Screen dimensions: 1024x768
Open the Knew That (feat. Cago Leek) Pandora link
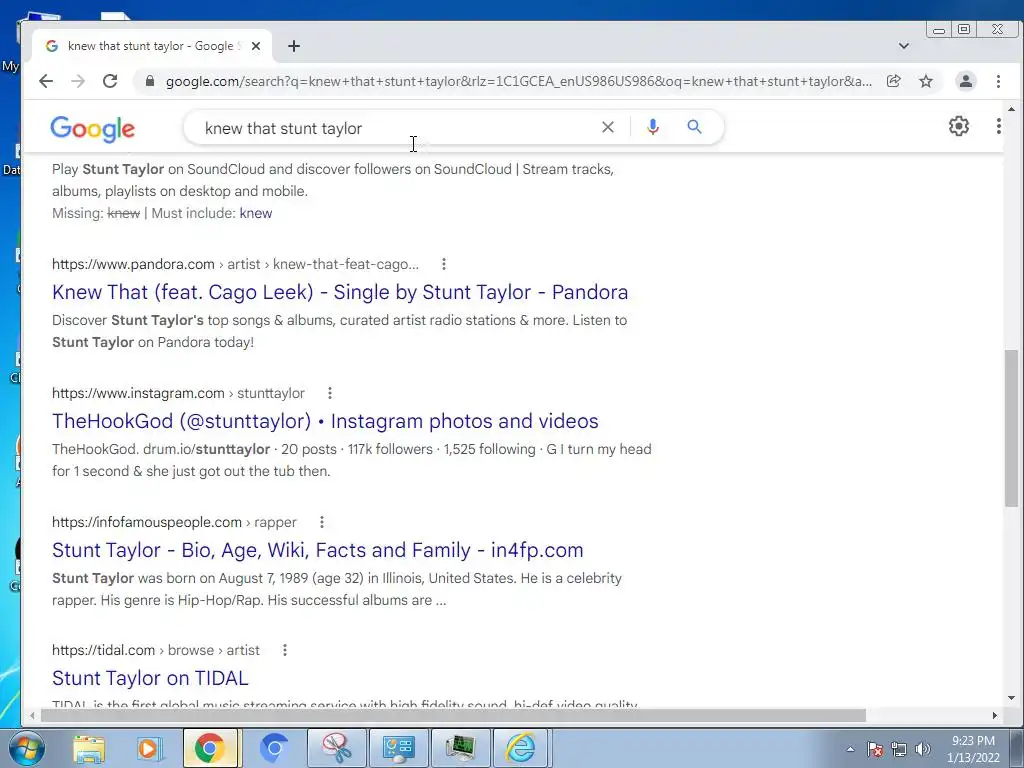point(340,292)
